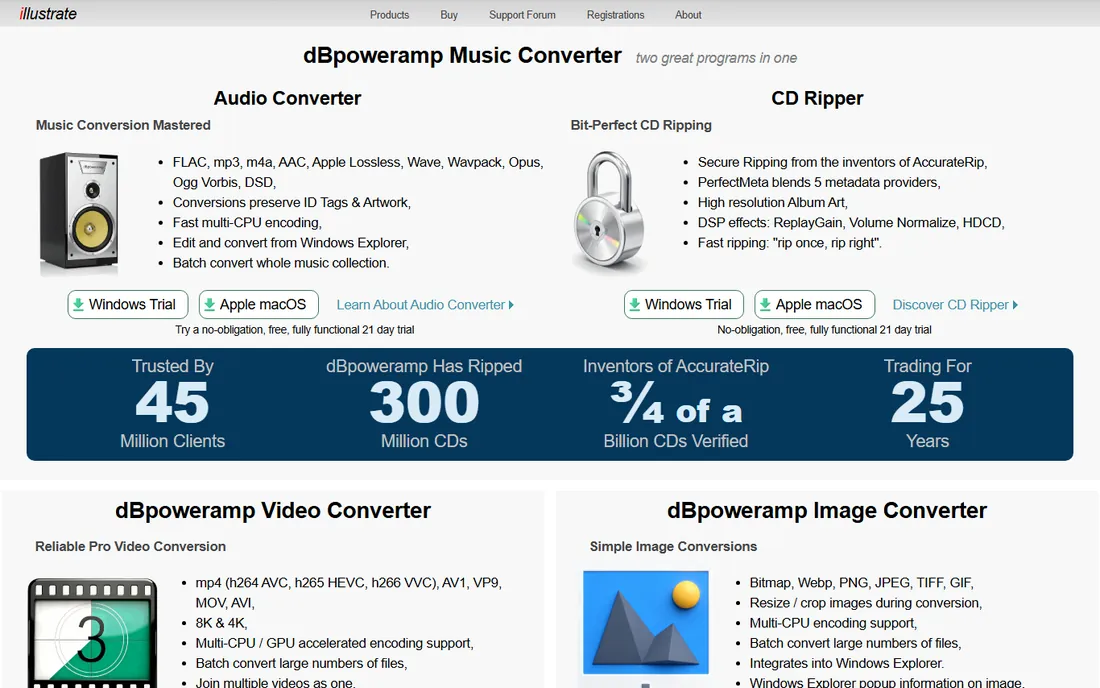Click 'Try a no-obligation, free' trial note

tap(295, 330)
